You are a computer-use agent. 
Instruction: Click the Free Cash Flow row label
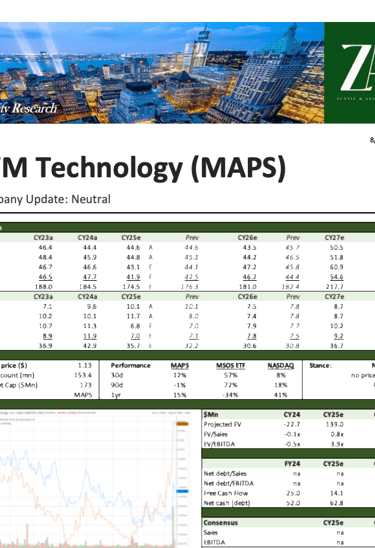pos(225,493)
